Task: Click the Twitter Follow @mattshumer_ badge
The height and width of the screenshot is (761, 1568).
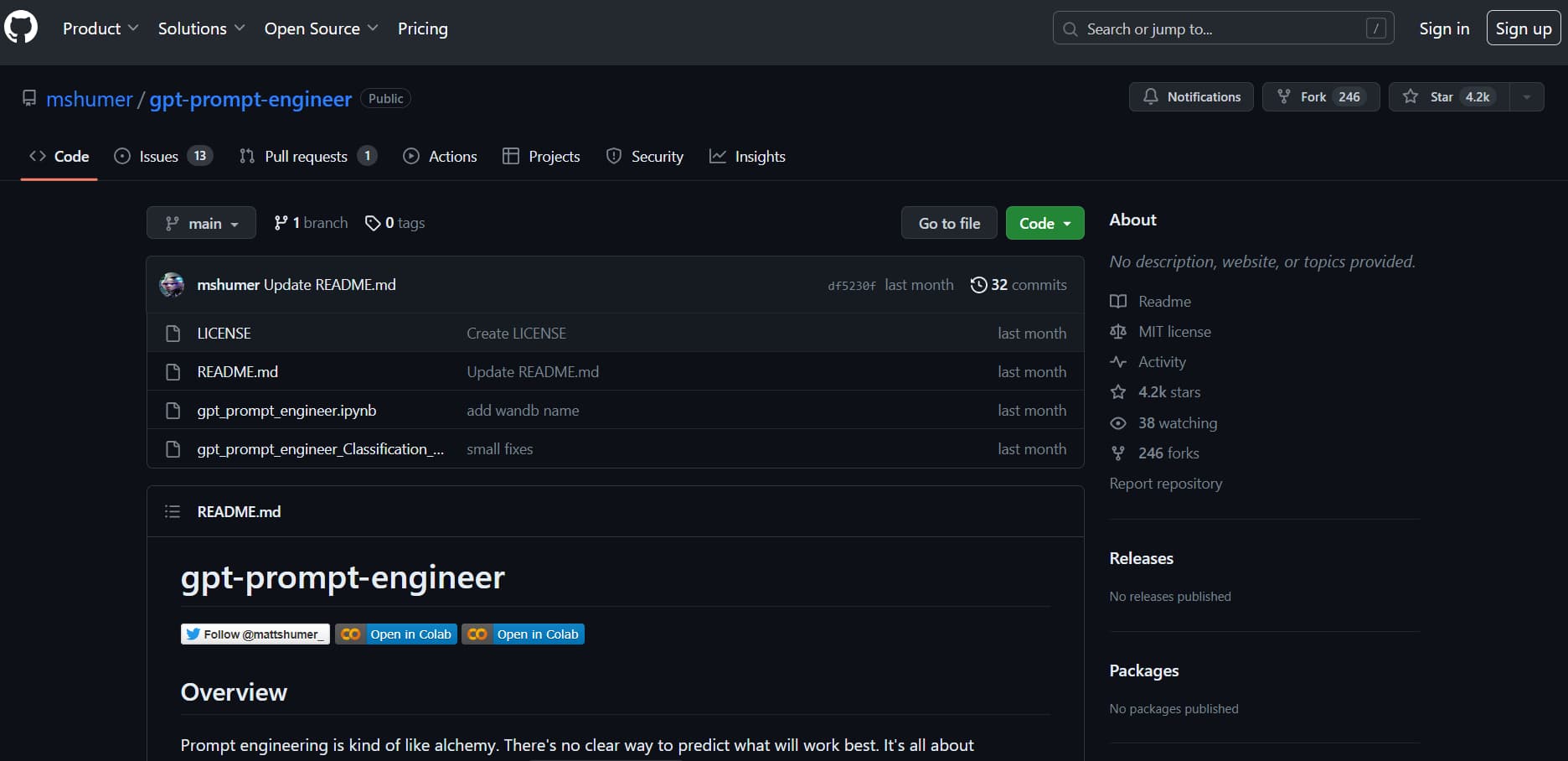Action: click(x=255, y=634)
